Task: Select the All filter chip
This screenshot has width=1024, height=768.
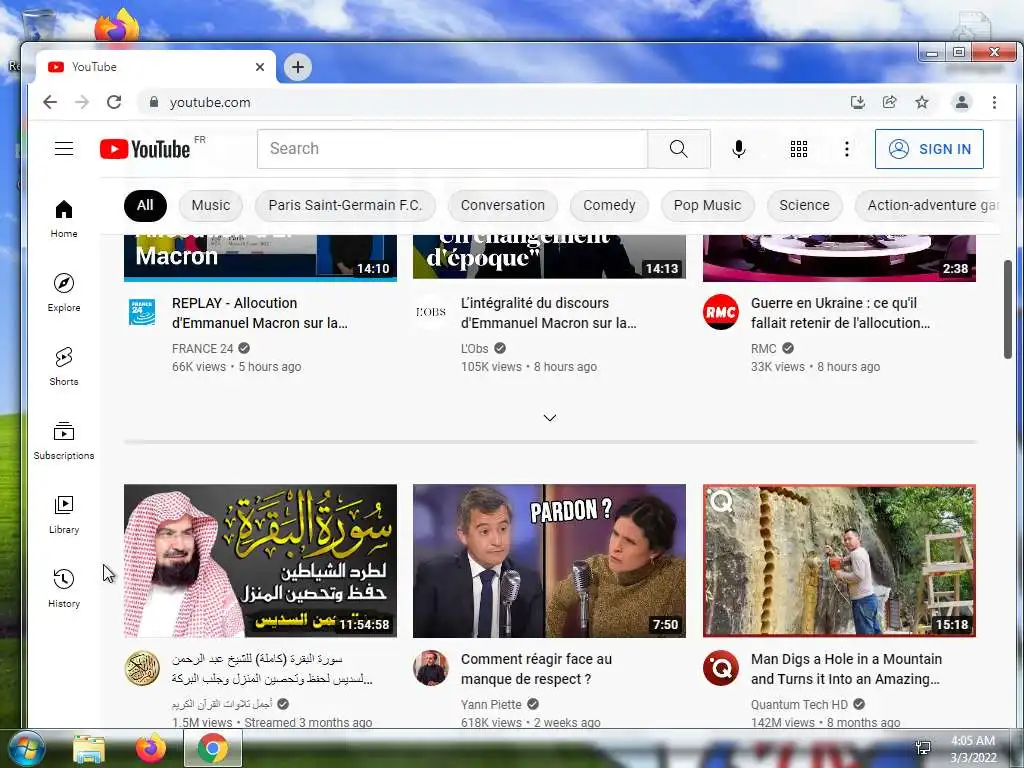Action: [x=145, y=205]
